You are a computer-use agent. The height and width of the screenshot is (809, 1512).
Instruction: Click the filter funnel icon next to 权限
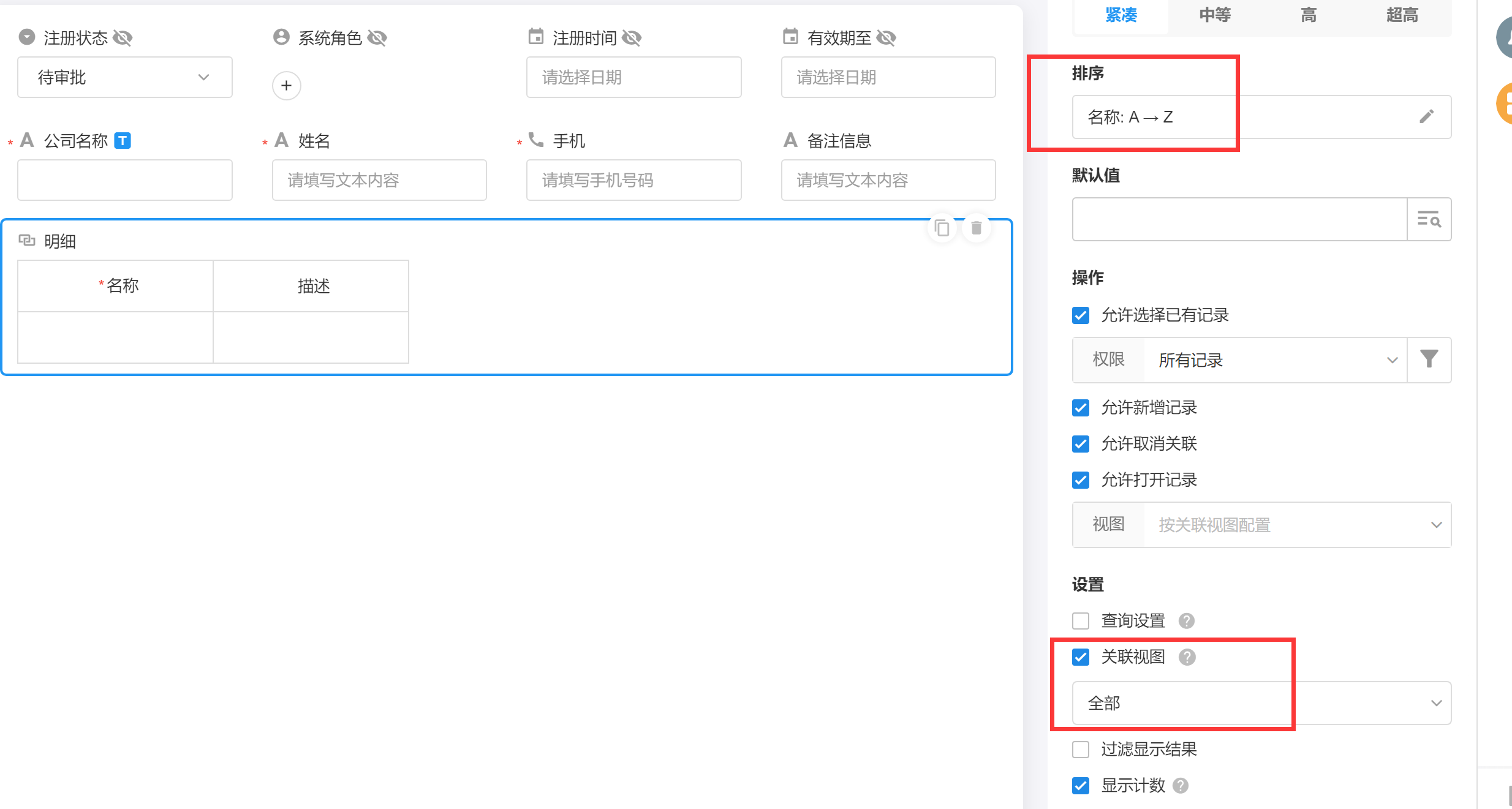(1429, 359)
